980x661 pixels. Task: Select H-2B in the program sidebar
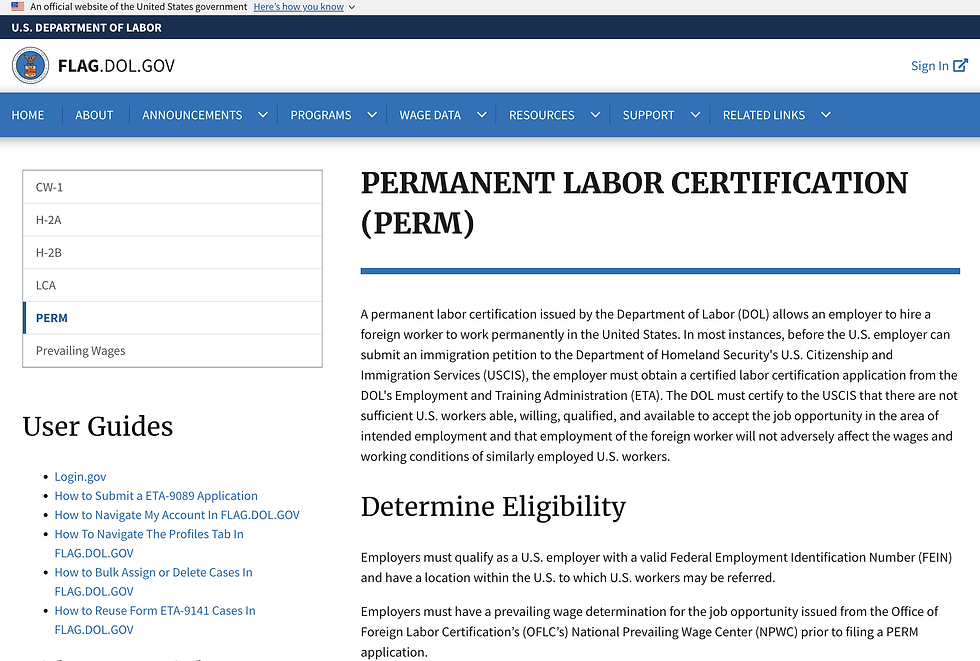[172, 252]
